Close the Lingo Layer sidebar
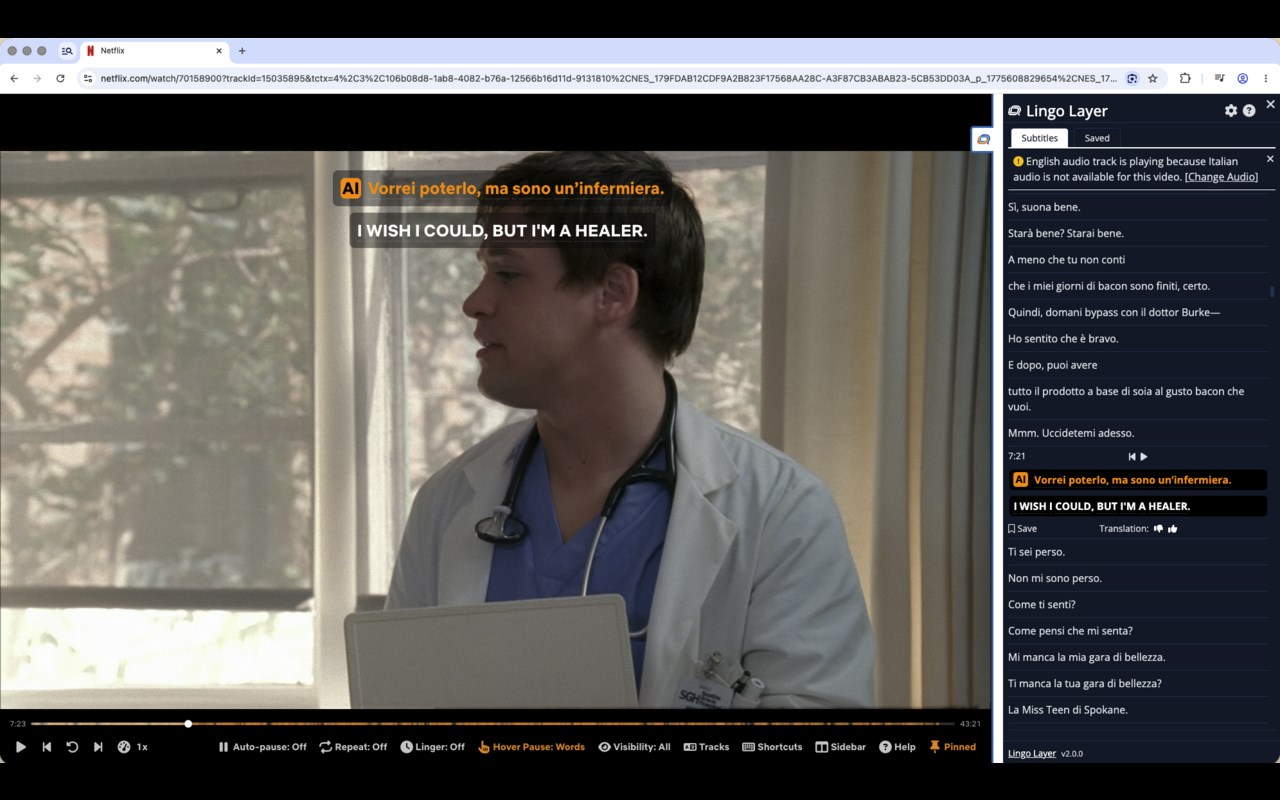Image resolution: width=1280 pixels, height=800 pixels. coord(1270,104)
